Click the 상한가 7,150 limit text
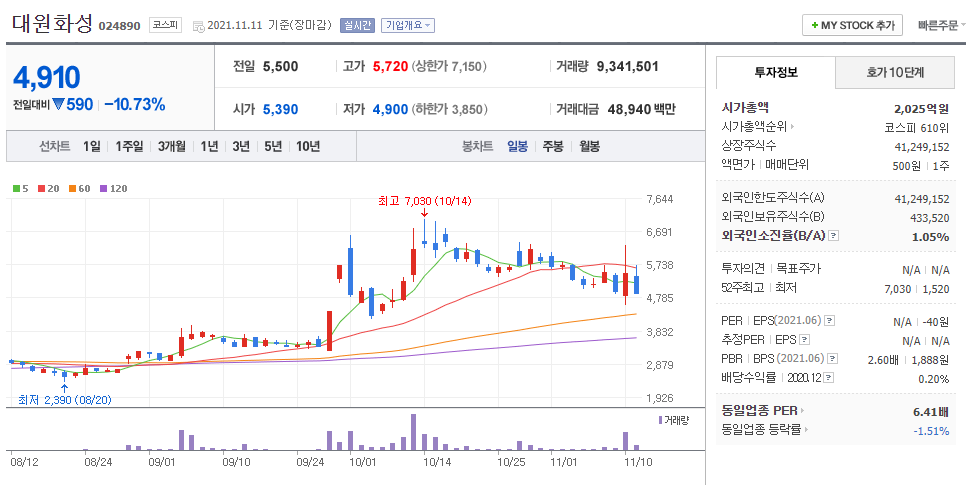Screen dimensions: 977x485 [x=449, y=66]
